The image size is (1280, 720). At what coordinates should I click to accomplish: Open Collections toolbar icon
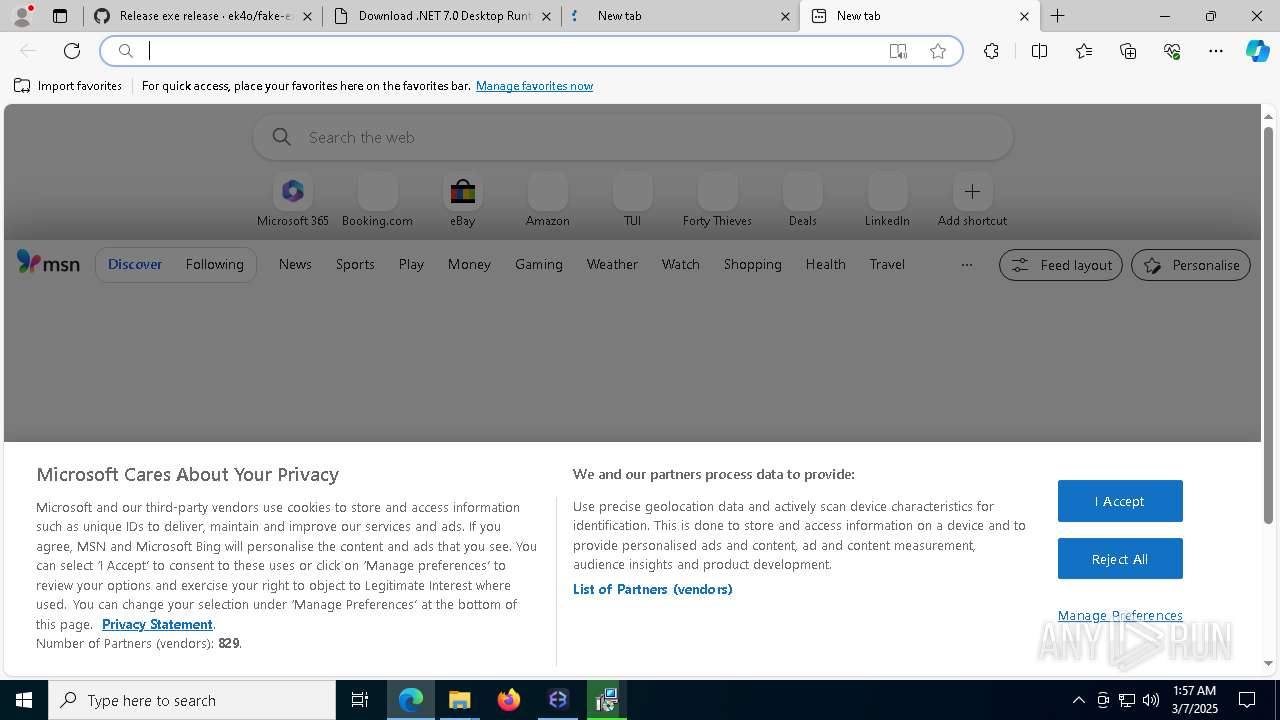pos(1128,51)
